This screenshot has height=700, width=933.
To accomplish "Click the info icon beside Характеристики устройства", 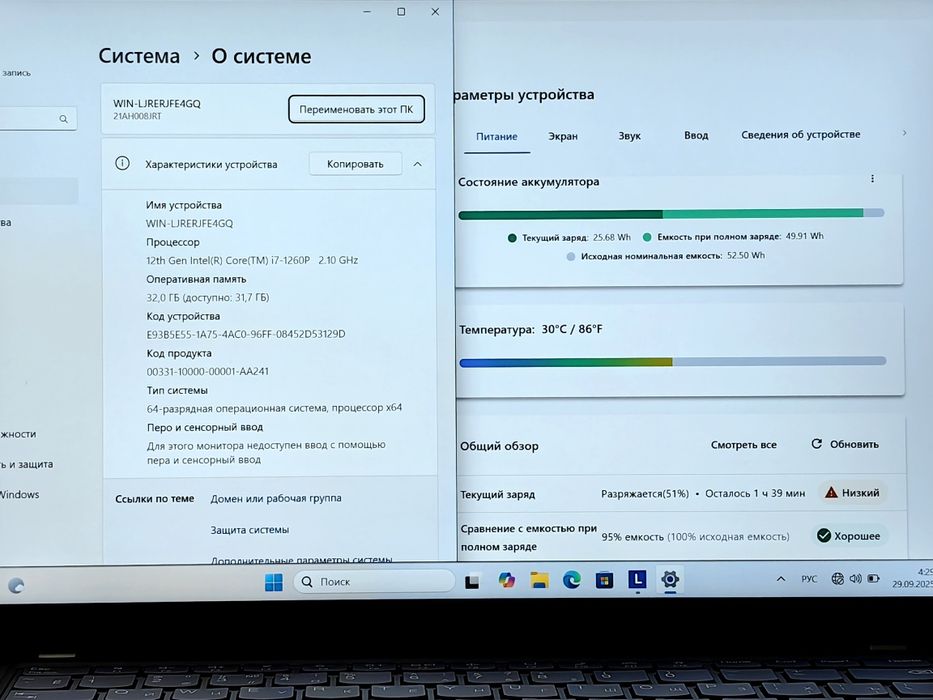I will (x=122, y=163).
